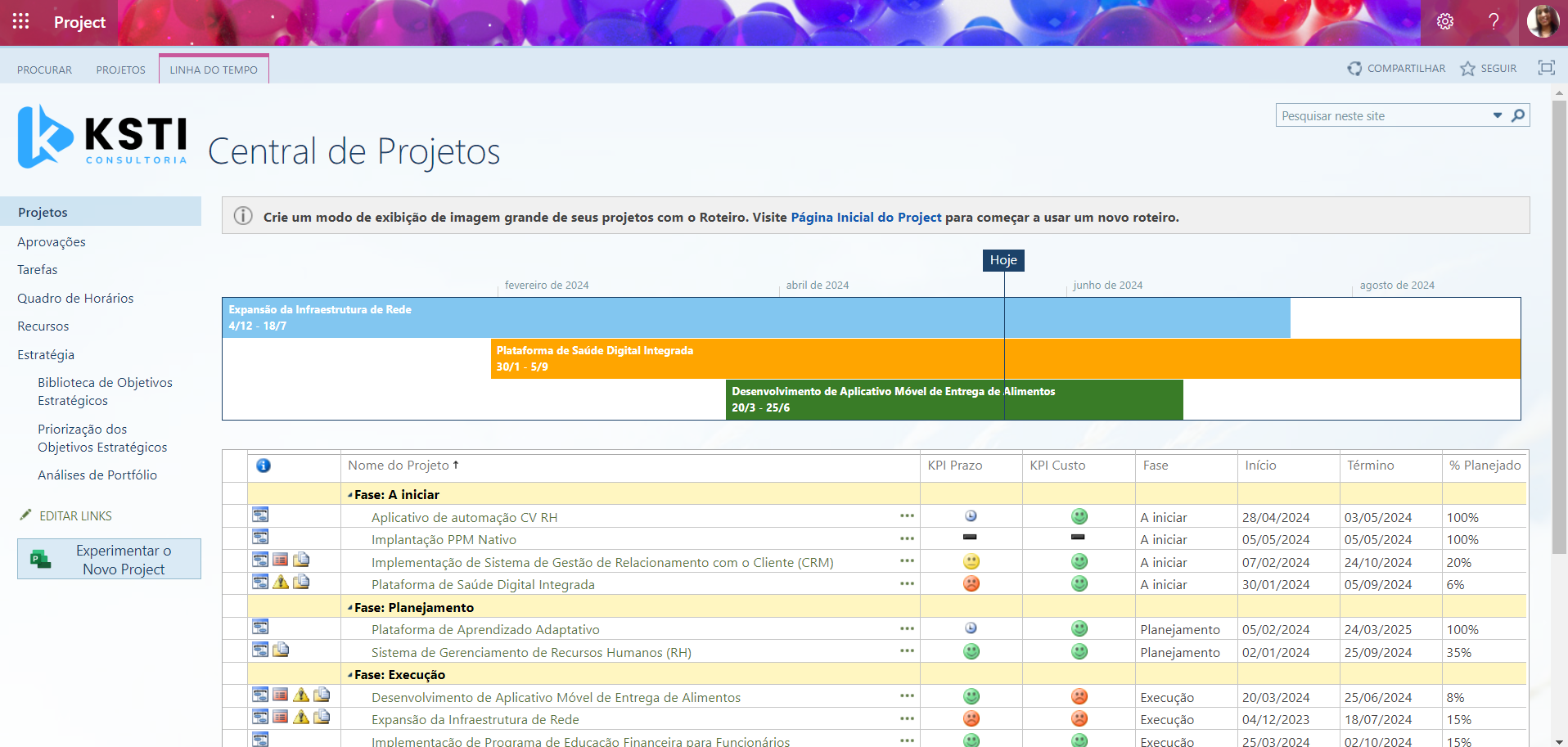Switch to the Projetos ribbon tab
The height and width of the screenshot is (747, 1568).
(121, 70)
